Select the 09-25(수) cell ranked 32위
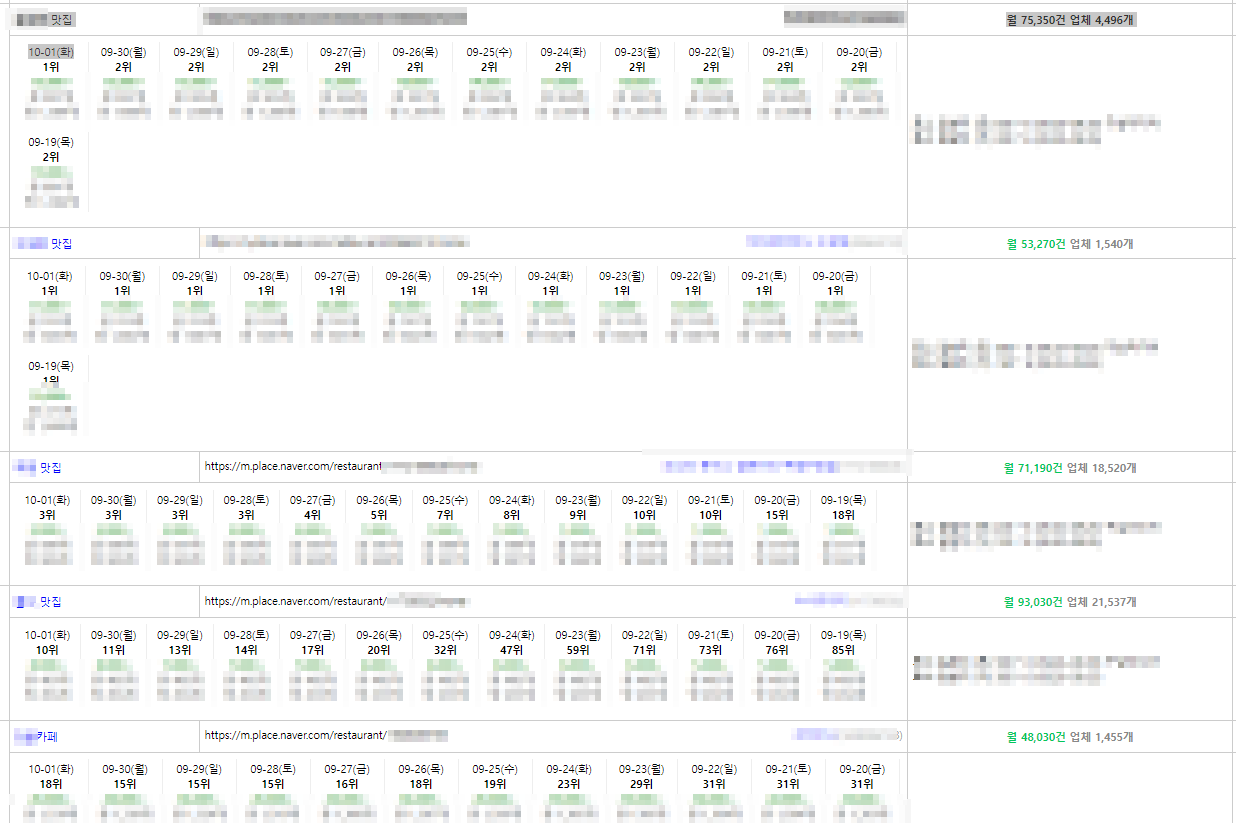 (x=445, y=643)
